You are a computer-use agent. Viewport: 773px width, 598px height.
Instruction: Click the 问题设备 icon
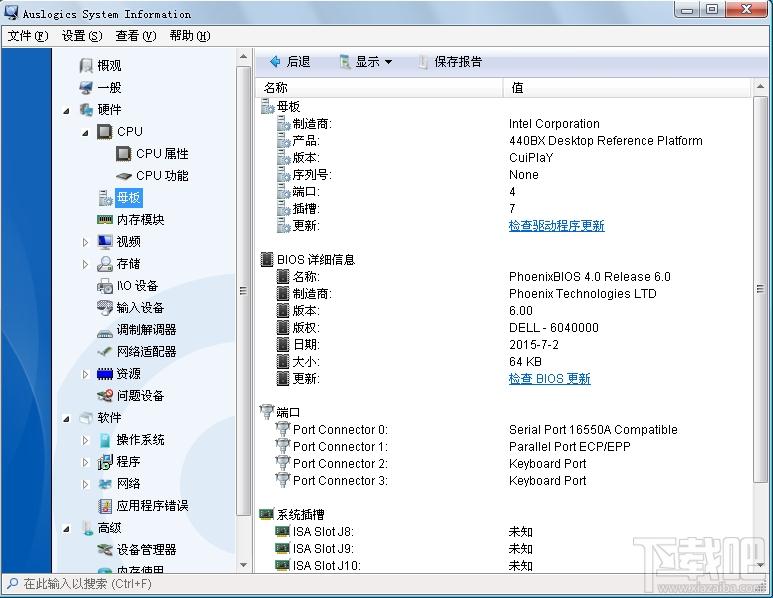[105, 395]
